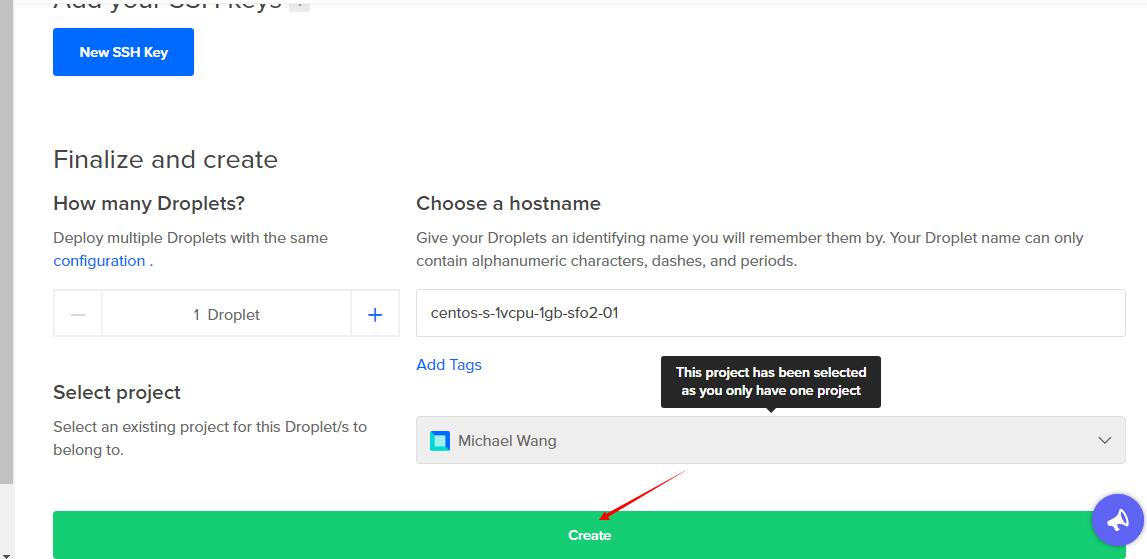Expand project list using the chevron arrow
The width and height of the screenshot is (1147, 559).
[x=1104, y=441]
